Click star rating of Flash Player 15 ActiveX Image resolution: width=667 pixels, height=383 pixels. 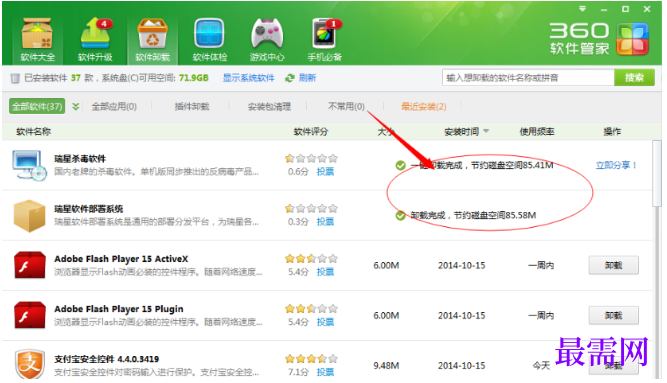coord(311,259)
